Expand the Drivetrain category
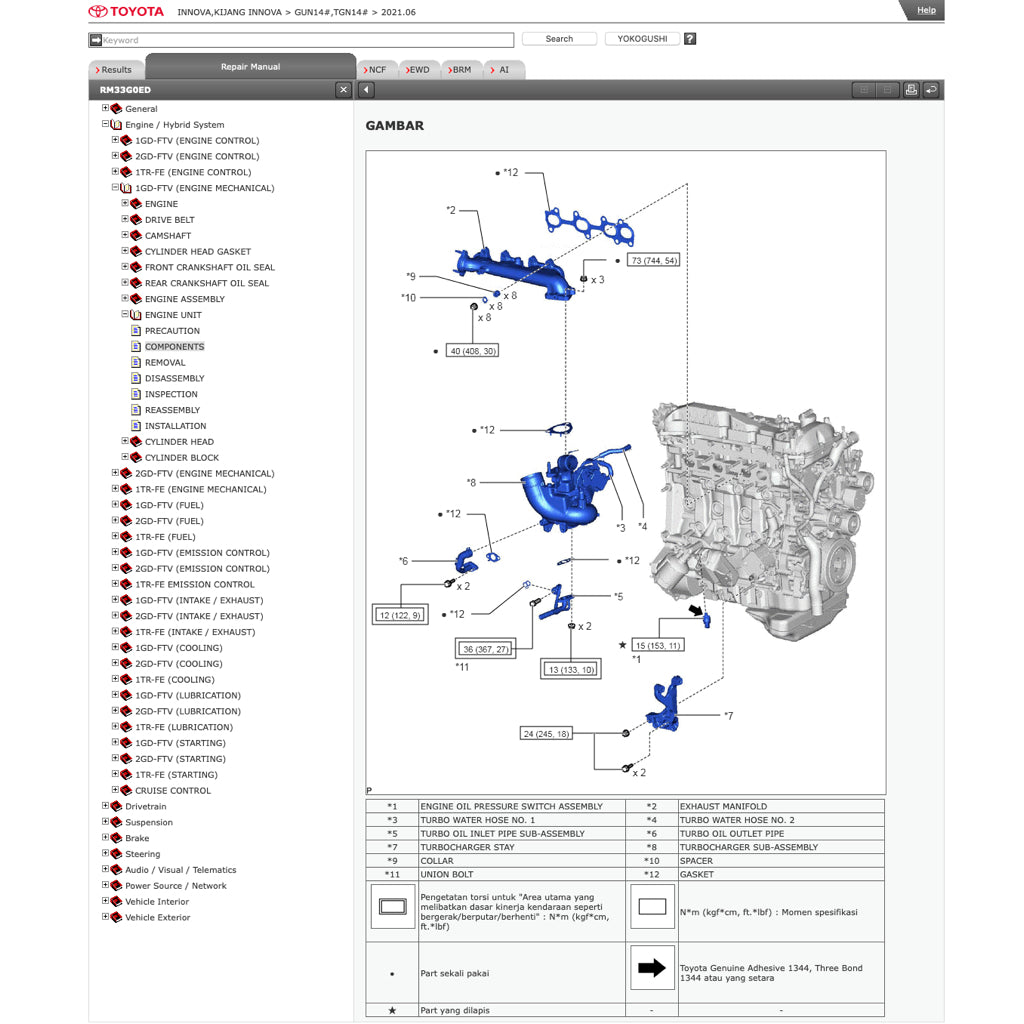This screenshot has height=1024, width=1024. (x=105, y=806)
